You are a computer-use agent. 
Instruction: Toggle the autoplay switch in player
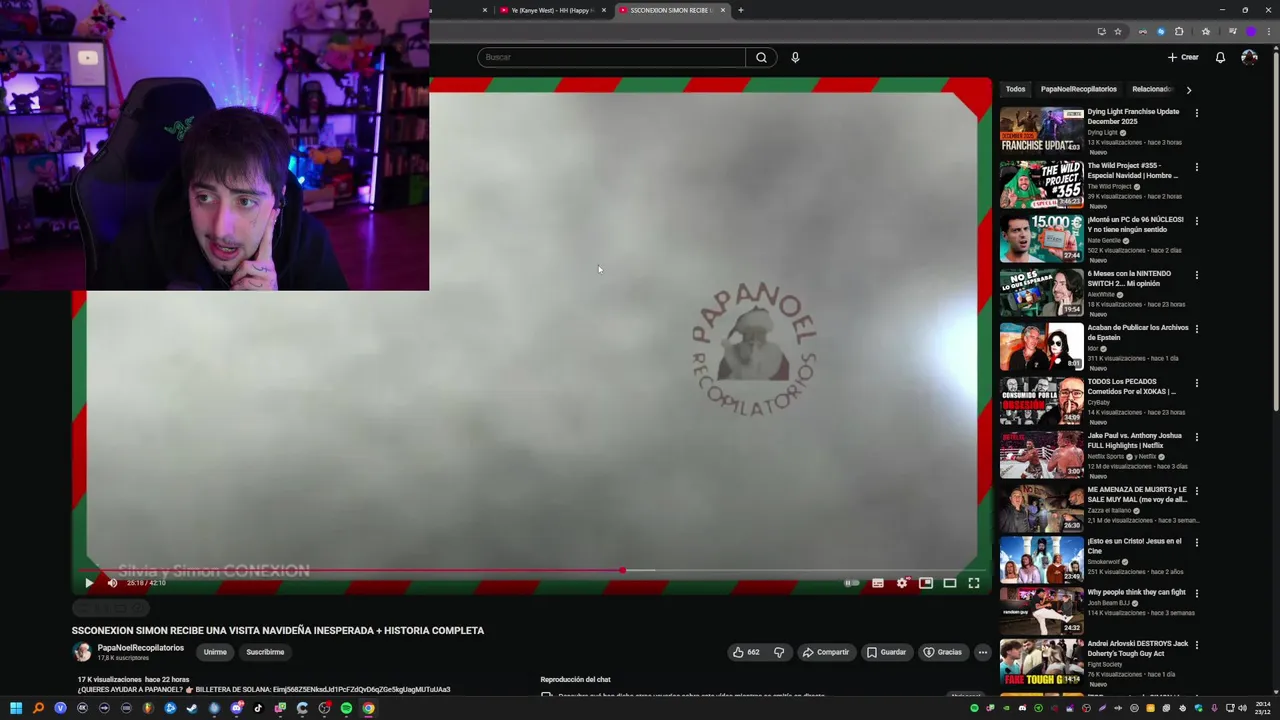click(x=851, y=583)
